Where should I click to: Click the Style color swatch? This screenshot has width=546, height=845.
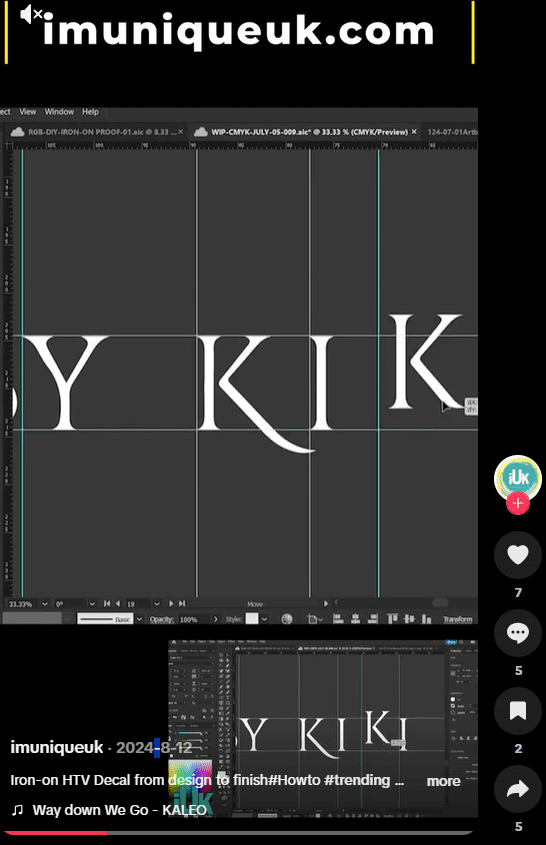point(252,619)
